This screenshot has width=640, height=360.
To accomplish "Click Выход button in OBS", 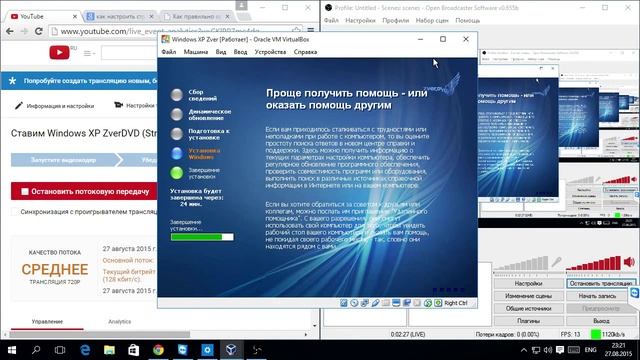I will coord(601,321).
